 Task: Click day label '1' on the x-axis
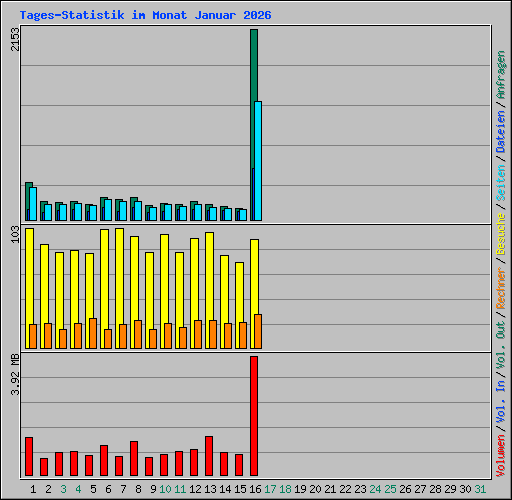[x=33, y=489]
